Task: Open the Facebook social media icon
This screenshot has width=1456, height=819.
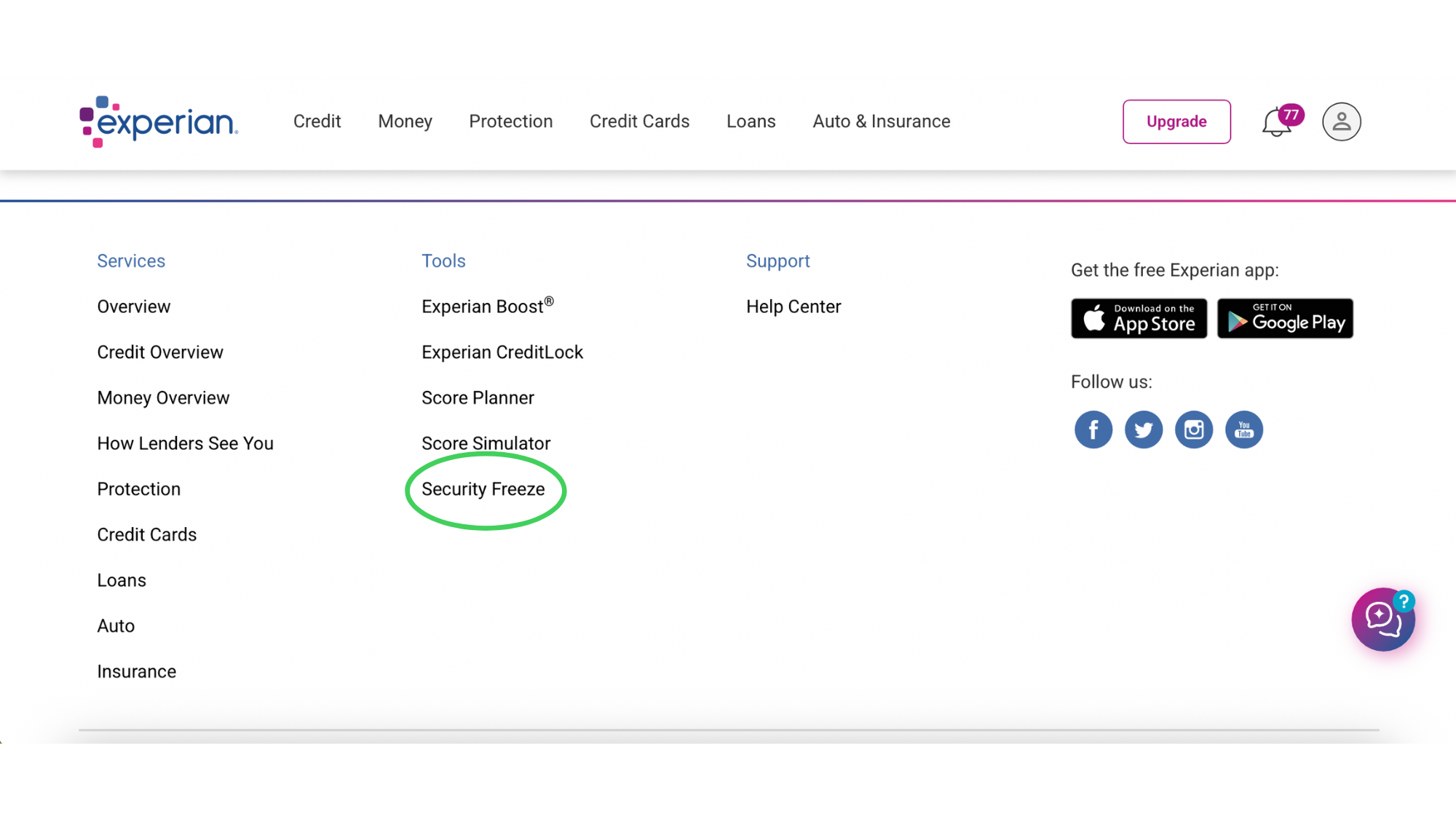Action: [x=1093, y=430]
